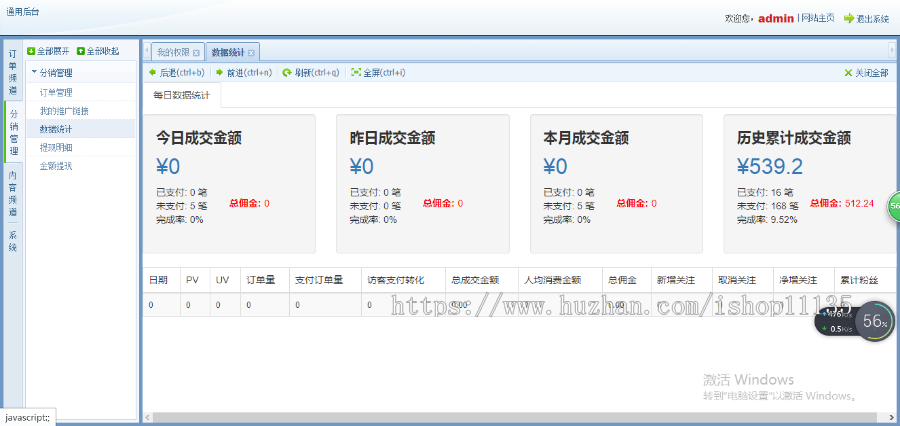This screenshot has width=900, height=426.
Task: Click the UV column header
Action: point(223,280)
